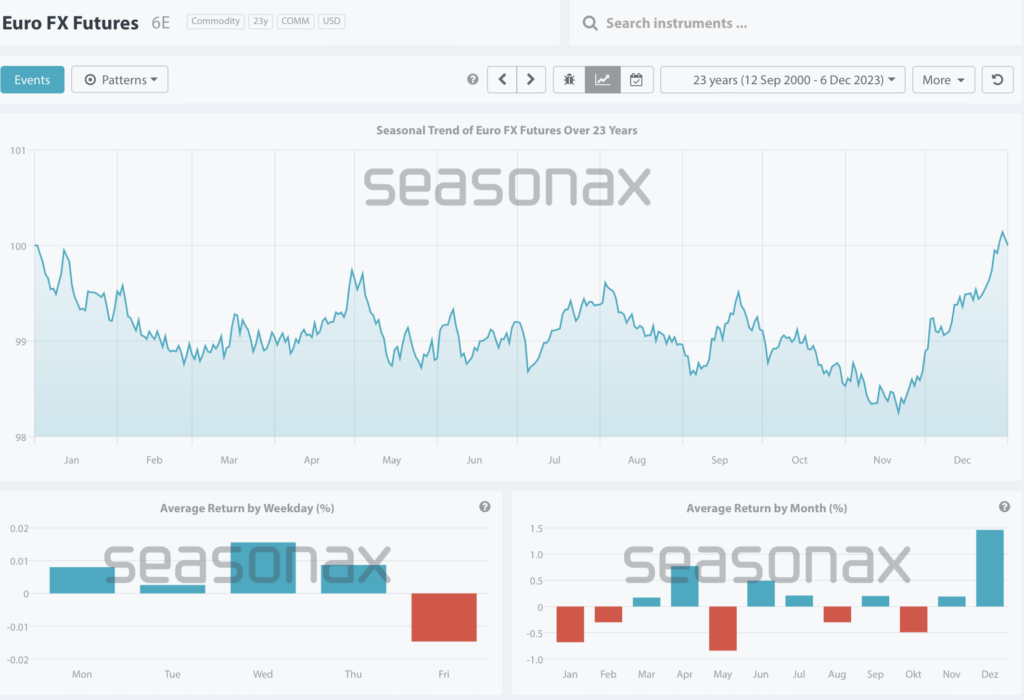Go to previous period with left arrow
The image size is (1024, 700).
pyautogui.click(x=502, y=80)
